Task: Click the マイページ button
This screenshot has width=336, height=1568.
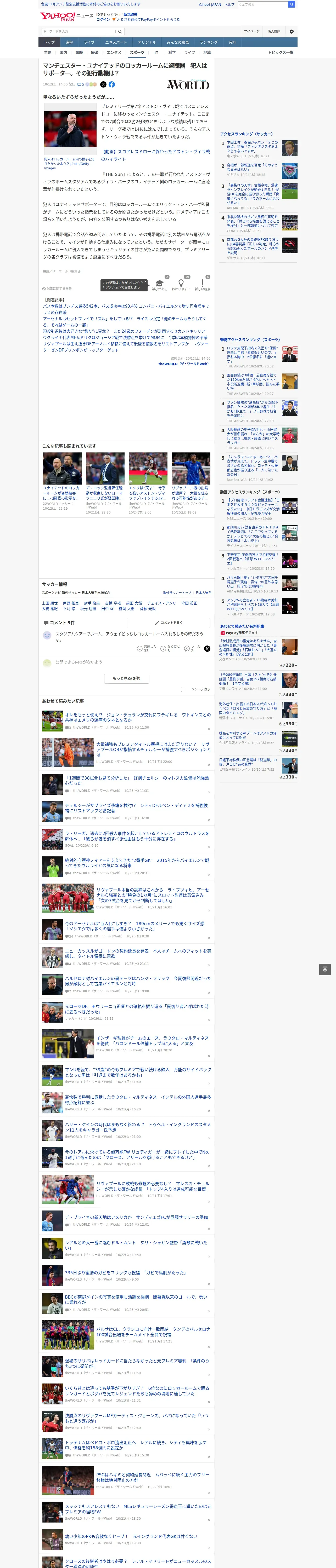Action: [252, 32]
